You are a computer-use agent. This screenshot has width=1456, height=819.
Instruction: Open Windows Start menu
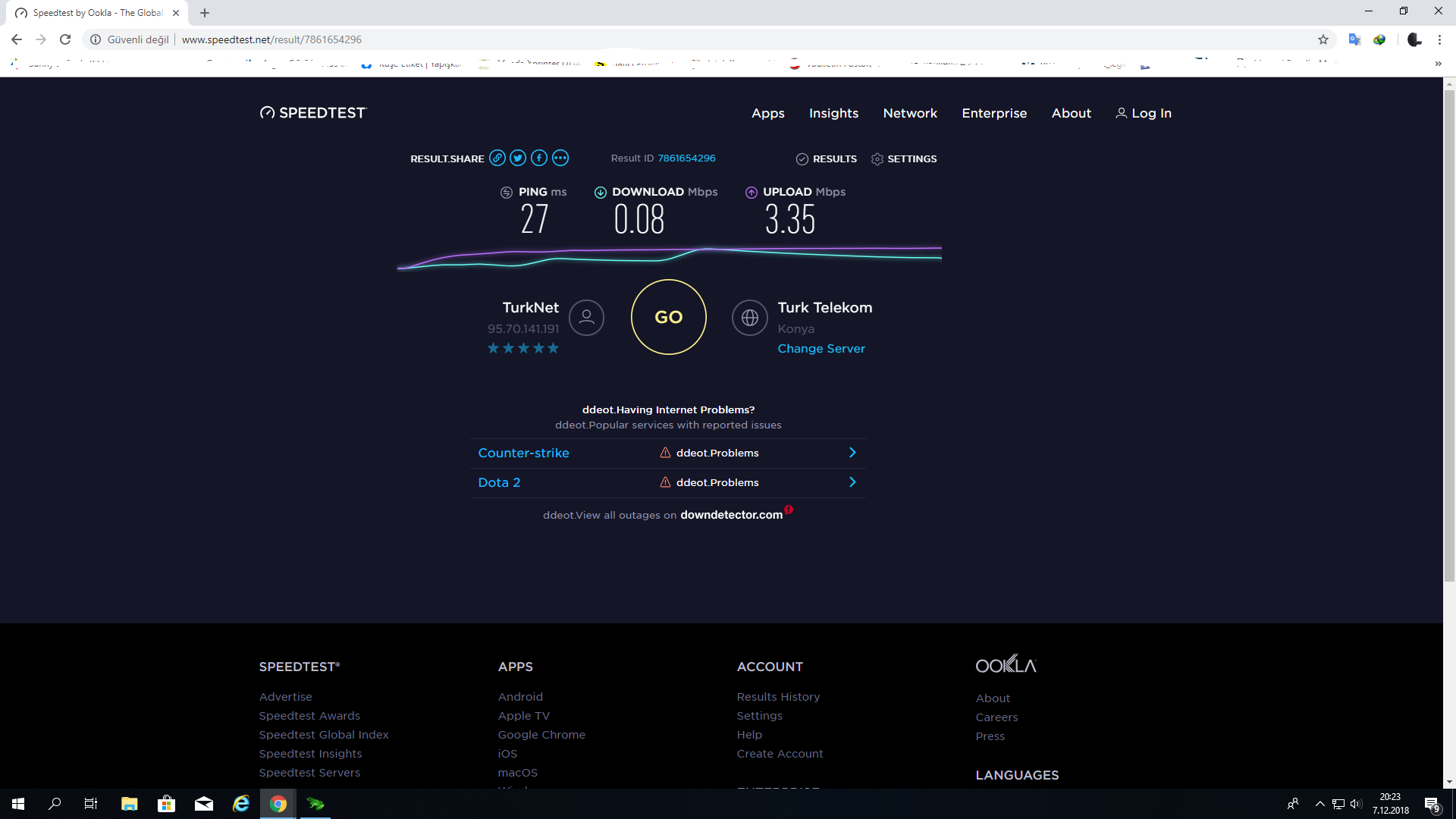pos(18,804)
